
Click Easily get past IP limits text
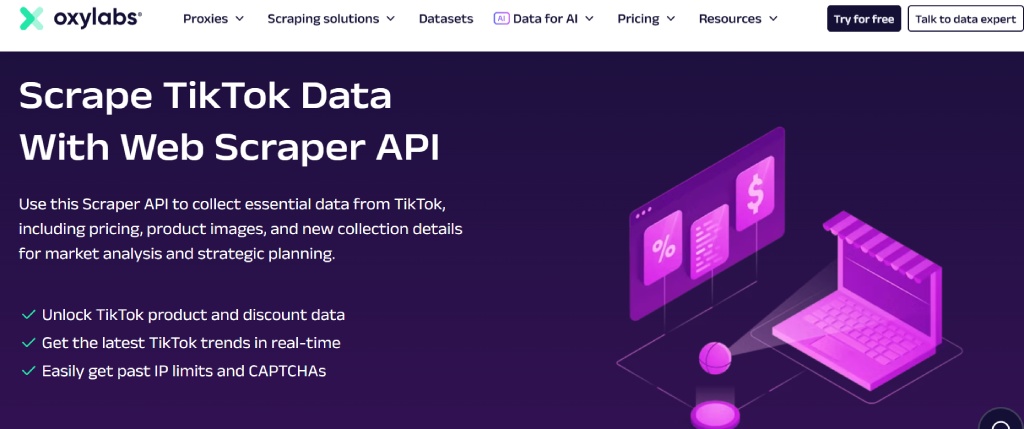184,372
